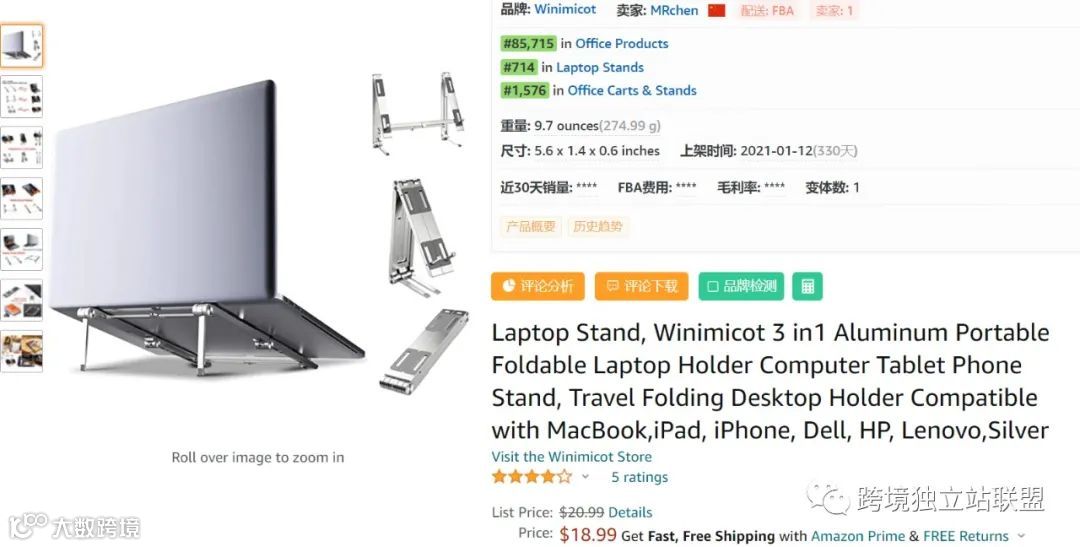Open Office Products category link
This screenshot has height=547, width=1080.
[622, 43]
